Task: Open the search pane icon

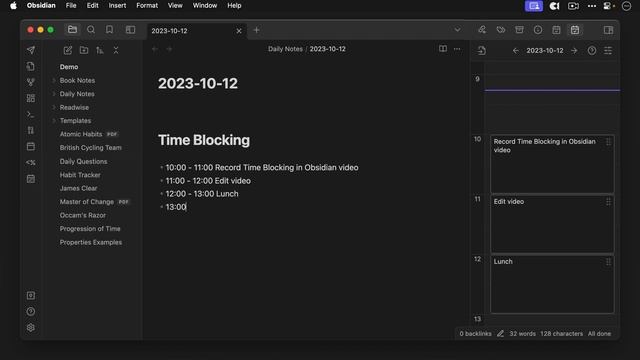Action: [x=91, y=29]
